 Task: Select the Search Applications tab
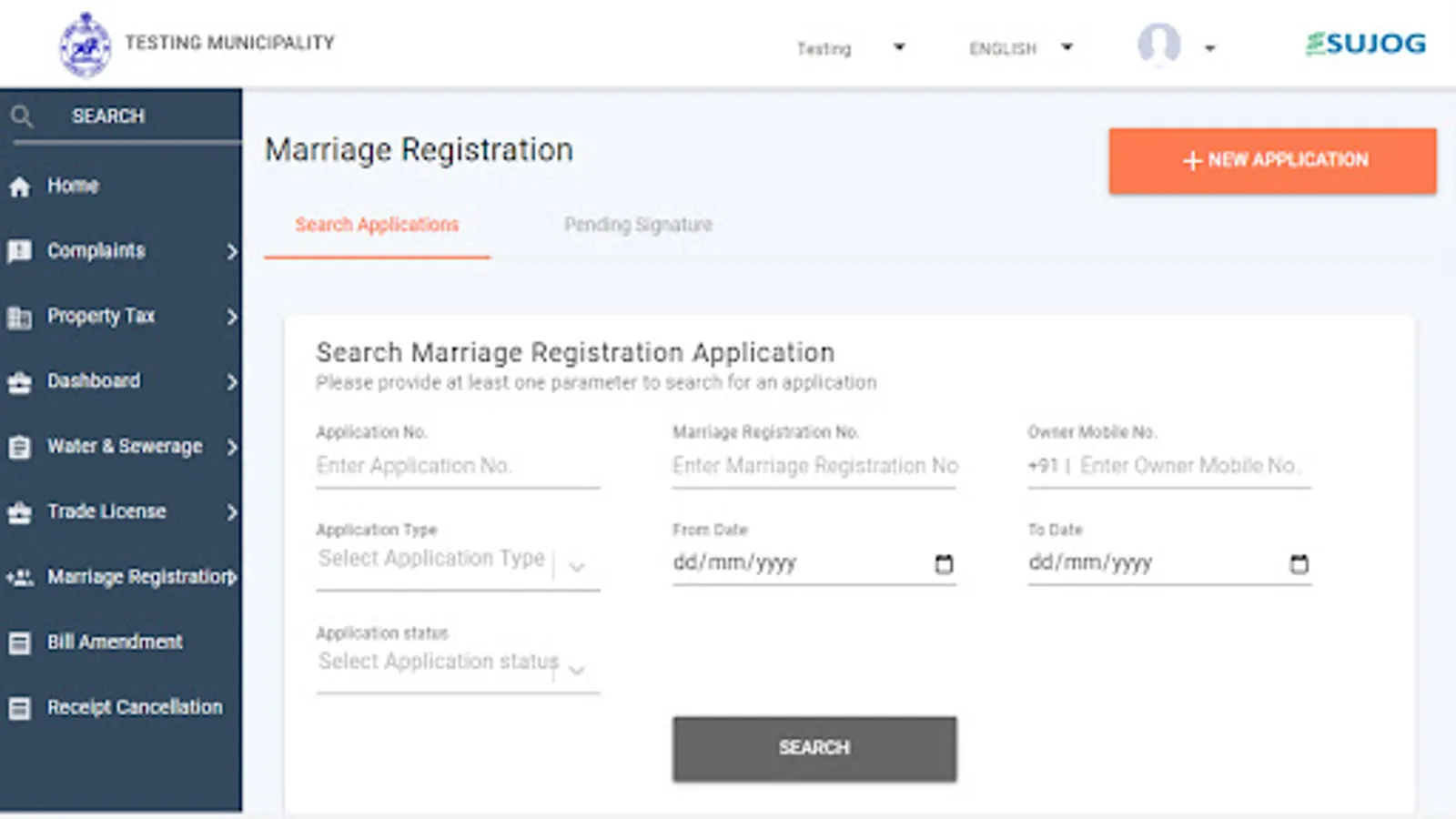(x=377, y=225)
